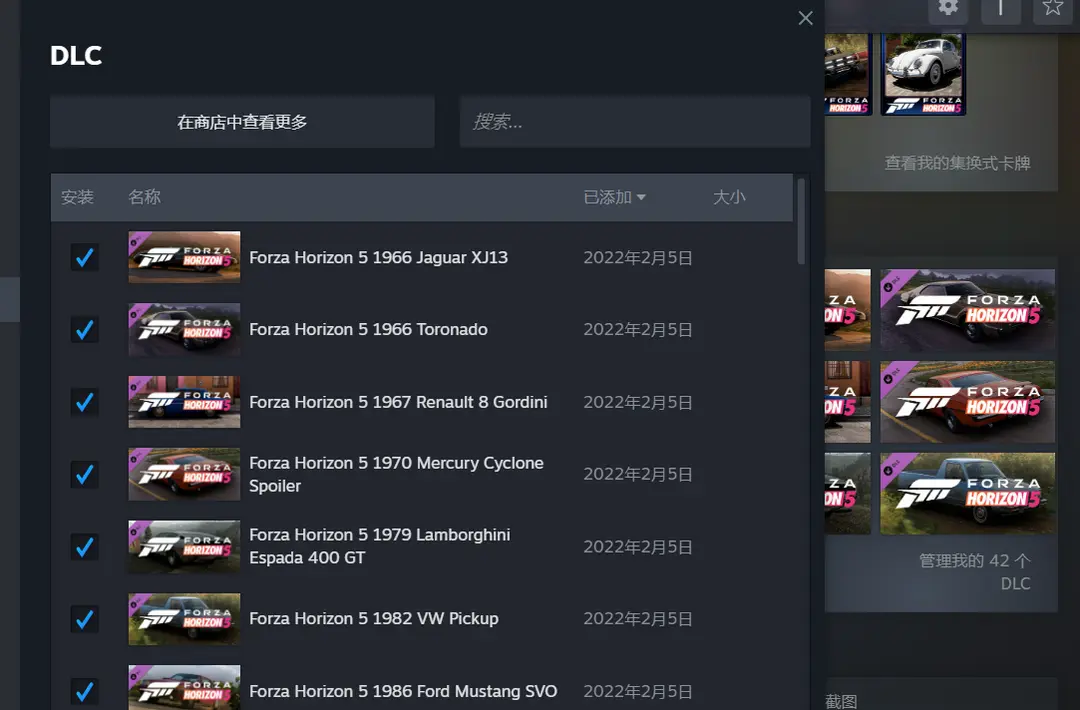Image resolution: width=1080 pixels, height=710 pixels.
Task: Open 1966 Toronado DLC thumbnail
Action: tap(185, 329)
